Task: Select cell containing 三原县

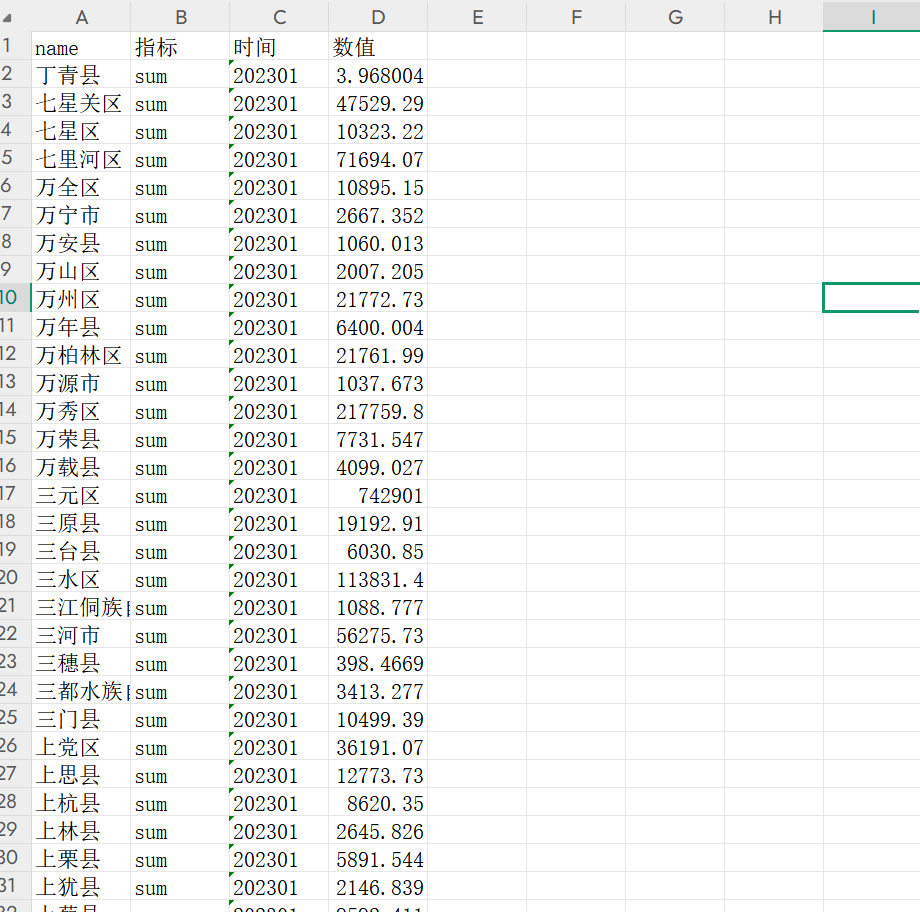Action: (x=81, y=522)
